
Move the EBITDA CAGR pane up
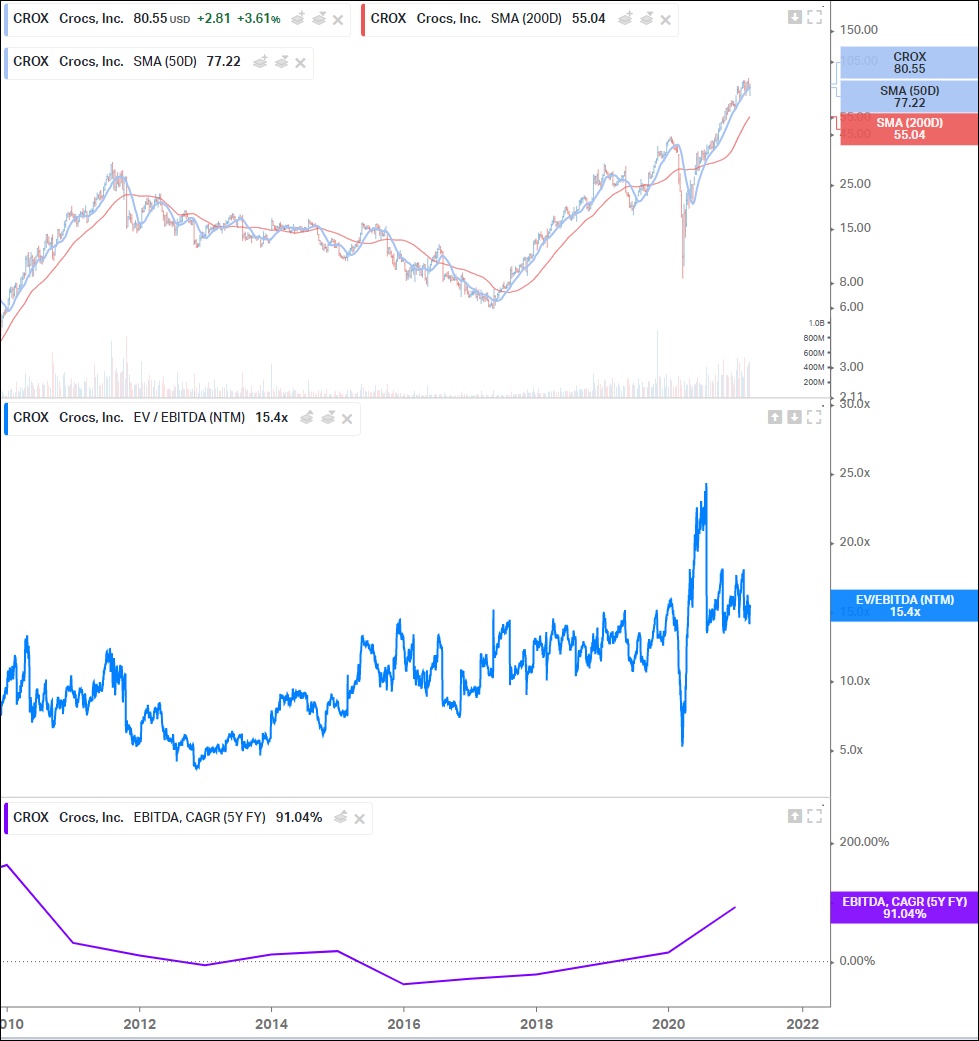pos(794,816)
